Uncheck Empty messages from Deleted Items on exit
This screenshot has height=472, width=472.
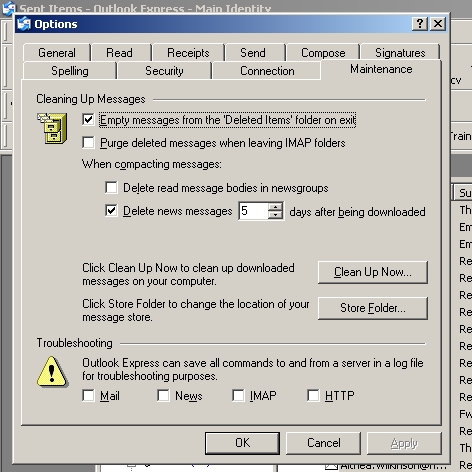coord(88,120)
